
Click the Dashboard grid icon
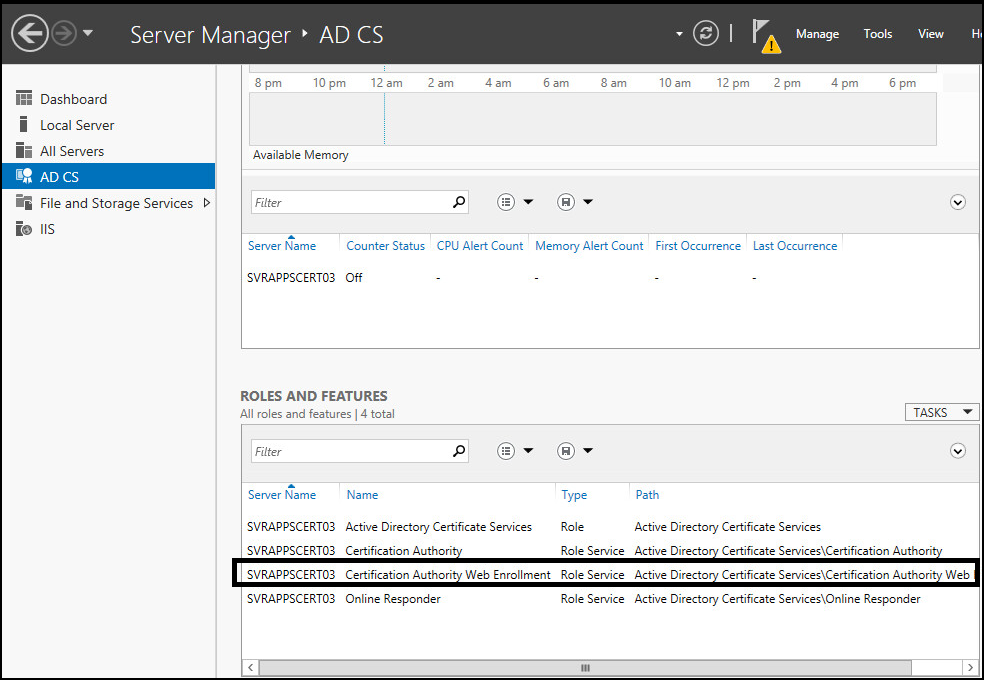[x=24, y=98]
